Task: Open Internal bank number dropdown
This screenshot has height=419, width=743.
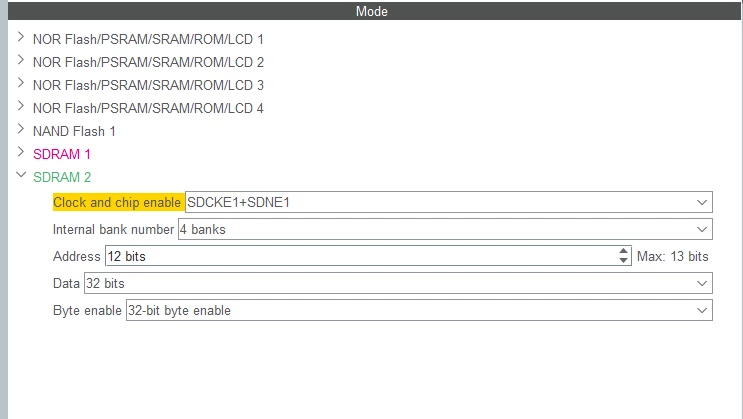Action: [x=445, y=229]
